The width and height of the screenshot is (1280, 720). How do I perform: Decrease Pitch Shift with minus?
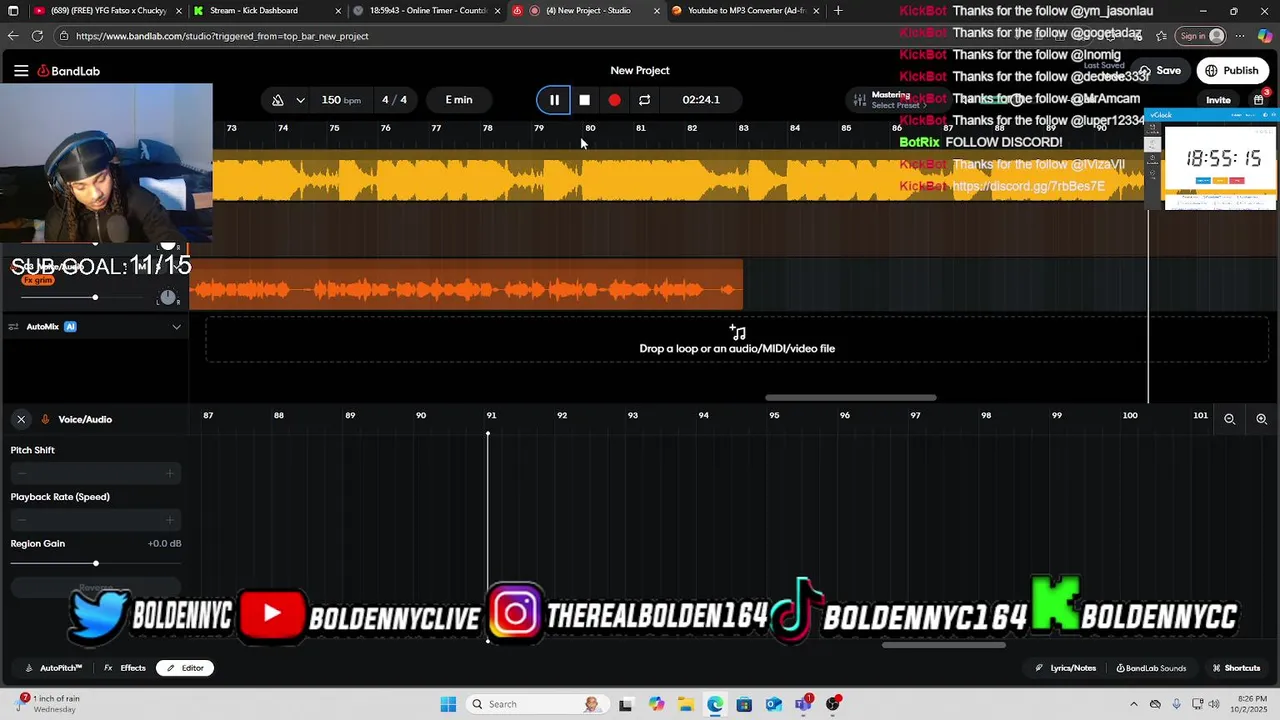click(22, 473)
